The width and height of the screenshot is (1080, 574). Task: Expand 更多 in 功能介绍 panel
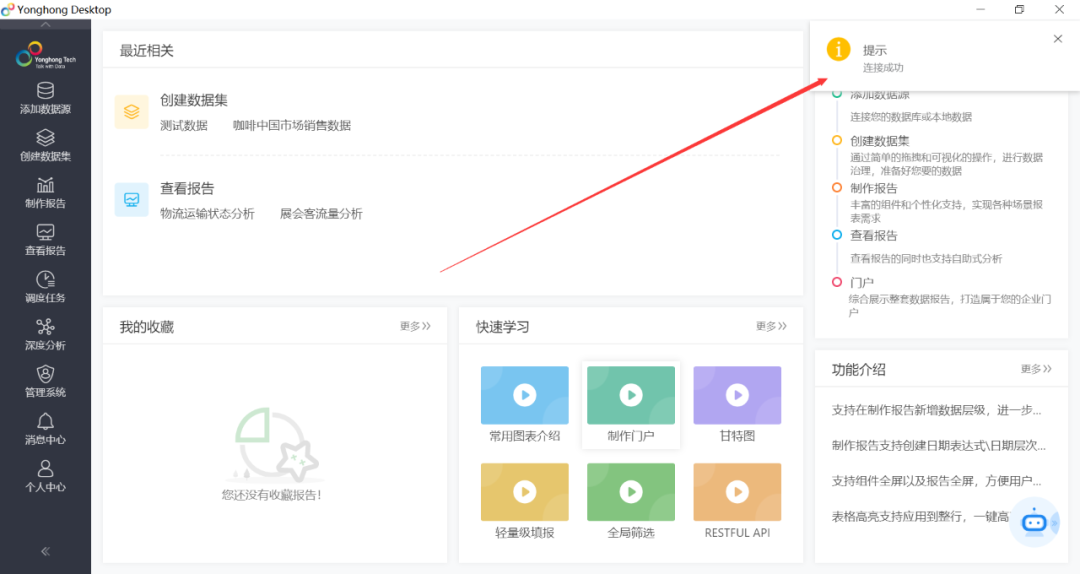point(1036,369)
